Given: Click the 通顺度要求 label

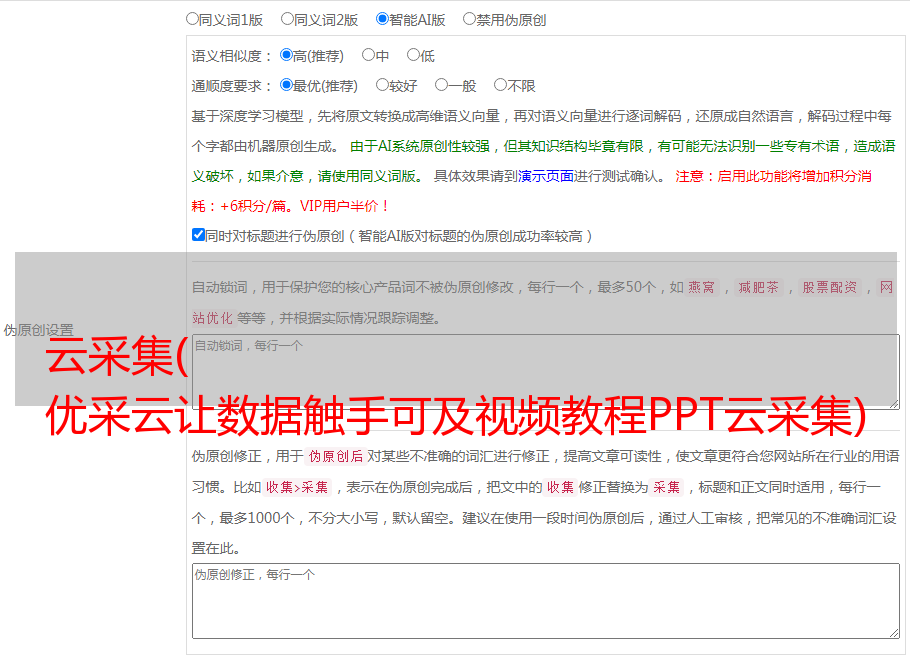Looking at the screenshot, I should coord(231,86).
